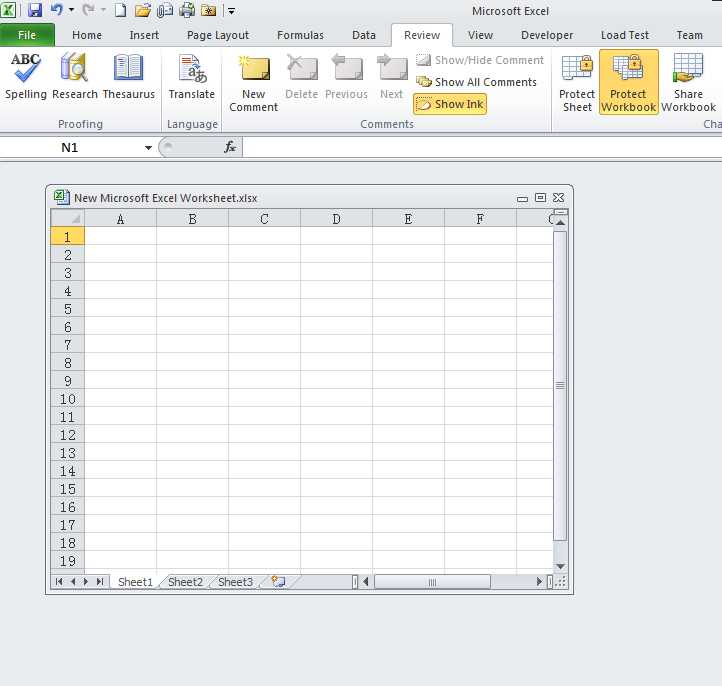Click the vertical scrollbar thumb
Screen dimensions: 722x686
(560, 385)
